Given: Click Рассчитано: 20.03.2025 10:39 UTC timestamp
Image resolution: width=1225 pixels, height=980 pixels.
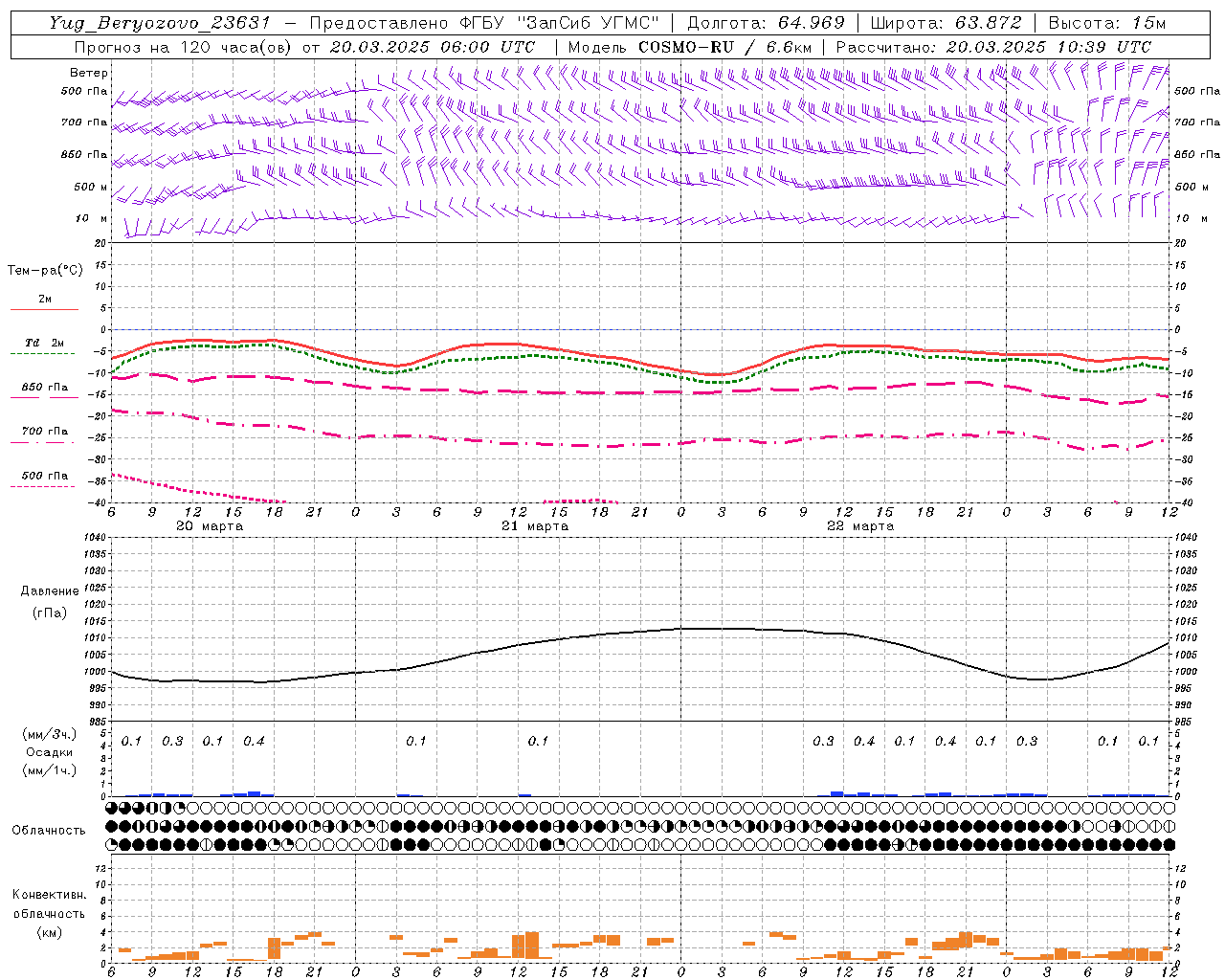Looking at the screenshot, I should pyautogui.click(x=993, y=47).
